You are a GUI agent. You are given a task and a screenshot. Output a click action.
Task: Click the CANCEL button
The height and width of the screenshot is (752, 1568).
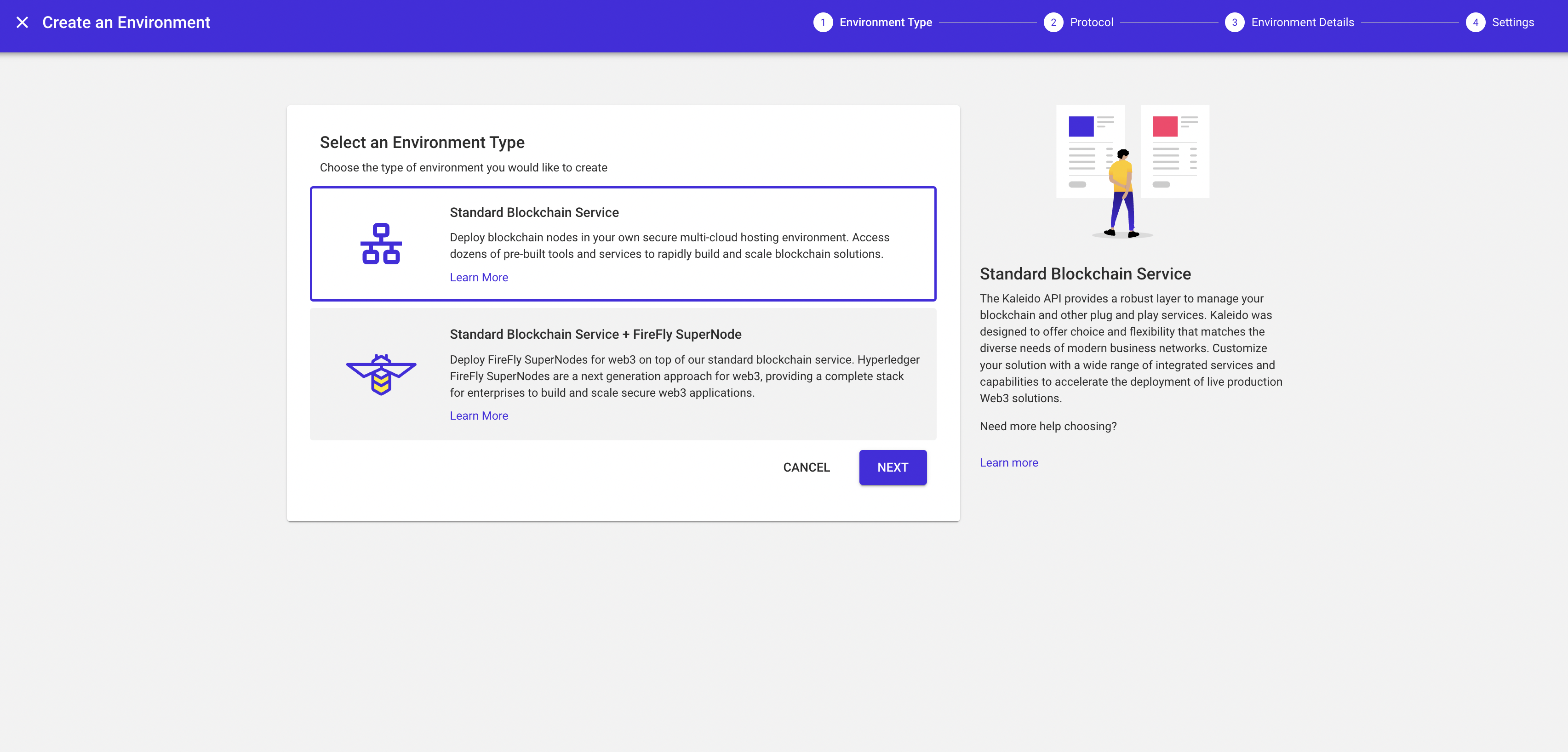(x=806, y=467)
